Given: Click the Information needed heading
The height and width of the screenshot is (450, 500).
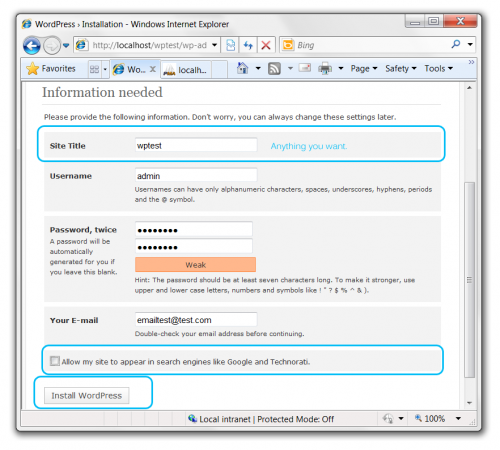Looking at the screenshot, I should click(x=102, y=93).
